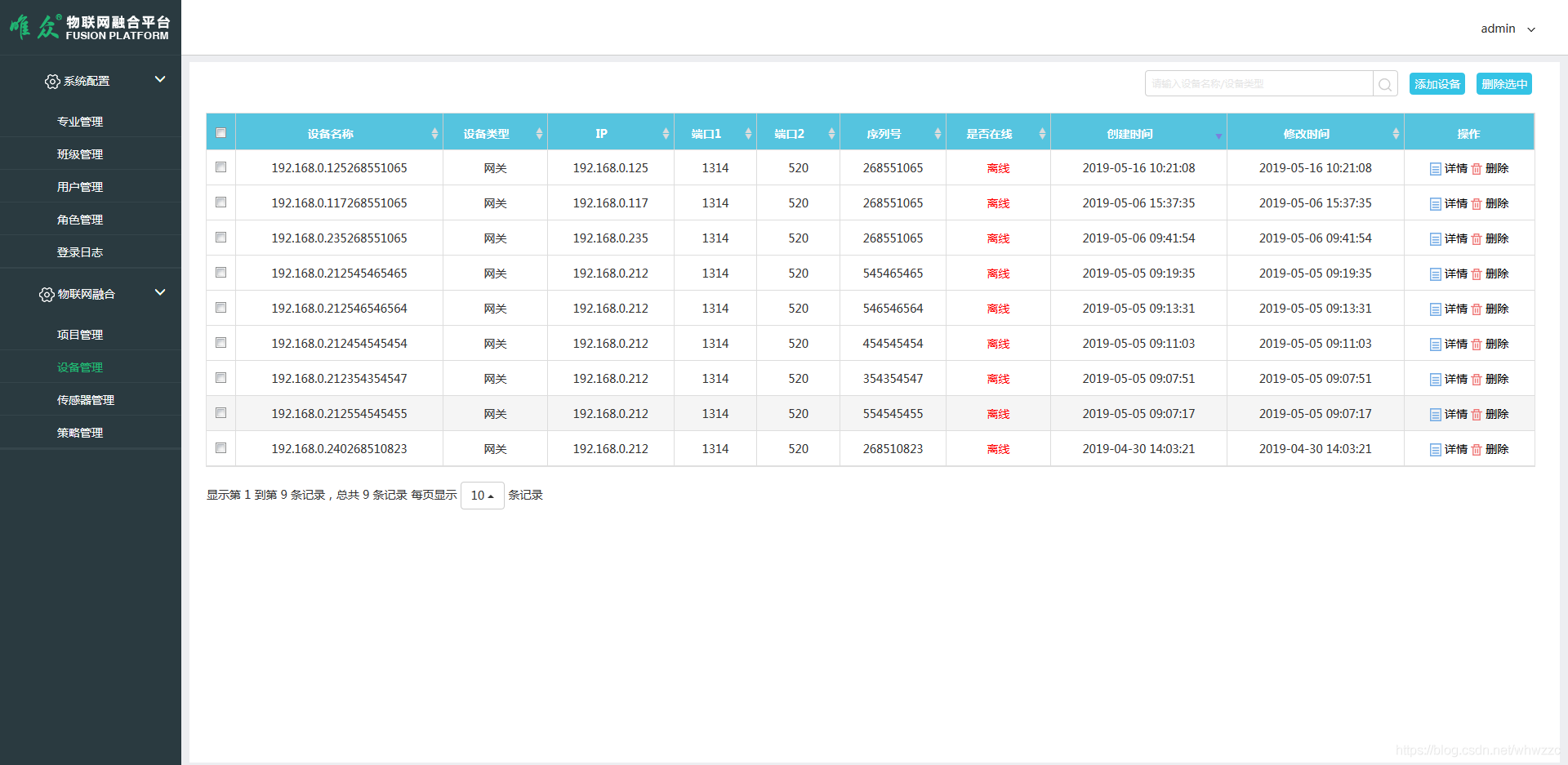
Task: Sort by 序列号 column
Action: 893,134
